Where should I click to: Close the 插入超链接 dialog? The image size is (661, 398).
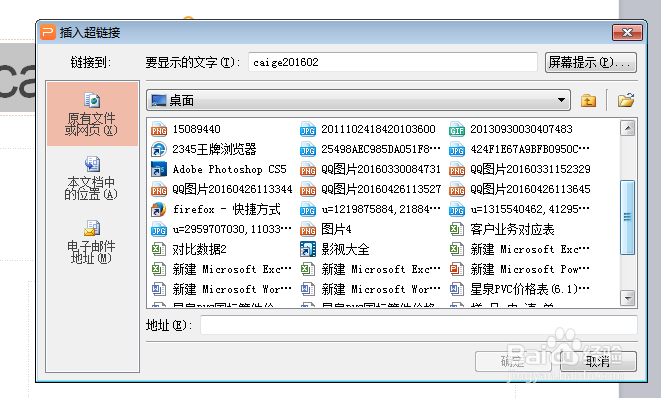coord(627,32)
